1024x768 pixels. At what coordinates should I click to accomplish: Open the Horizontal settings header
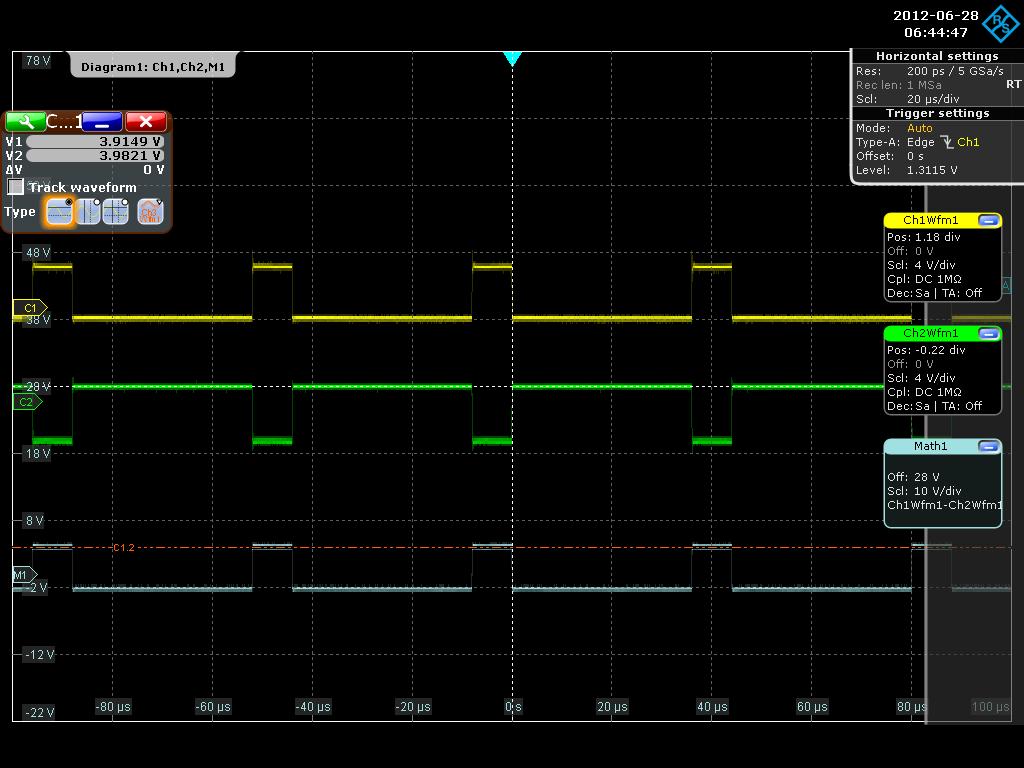936,56
